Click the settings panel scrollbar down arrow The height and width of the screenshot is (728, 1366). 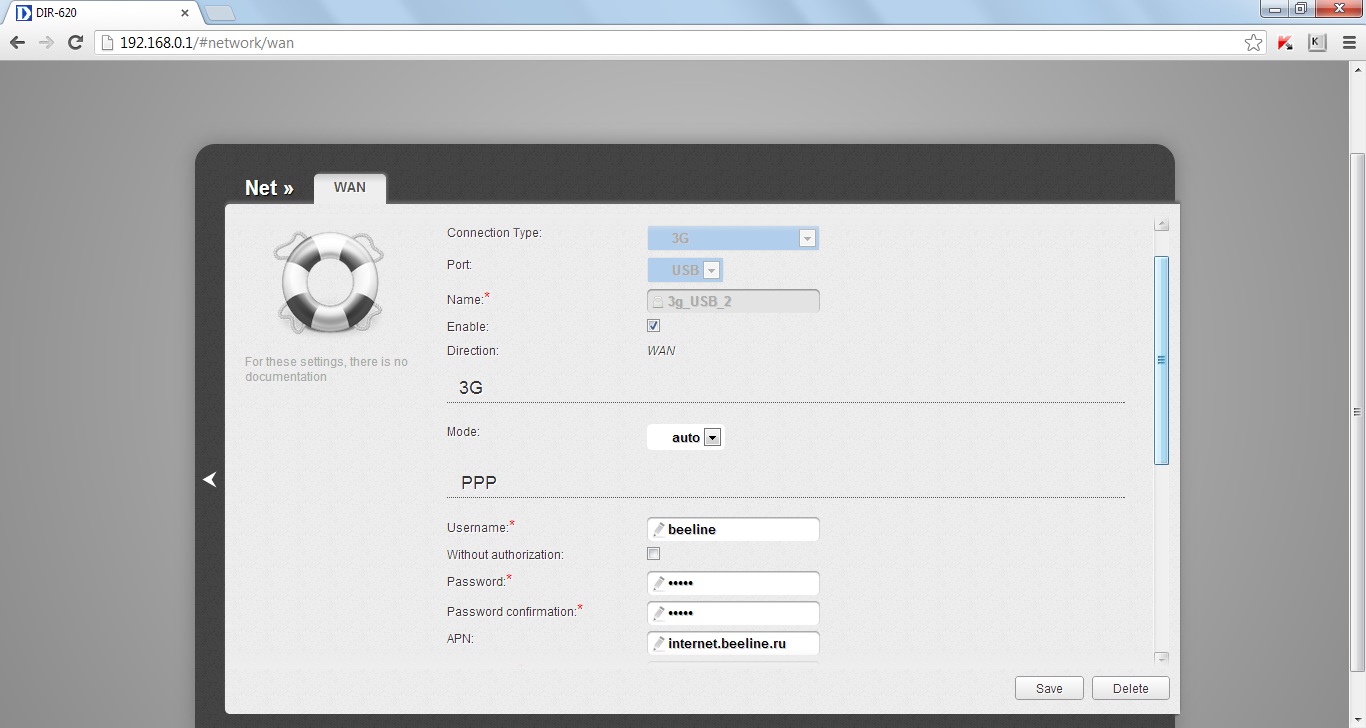(1161, 658)
